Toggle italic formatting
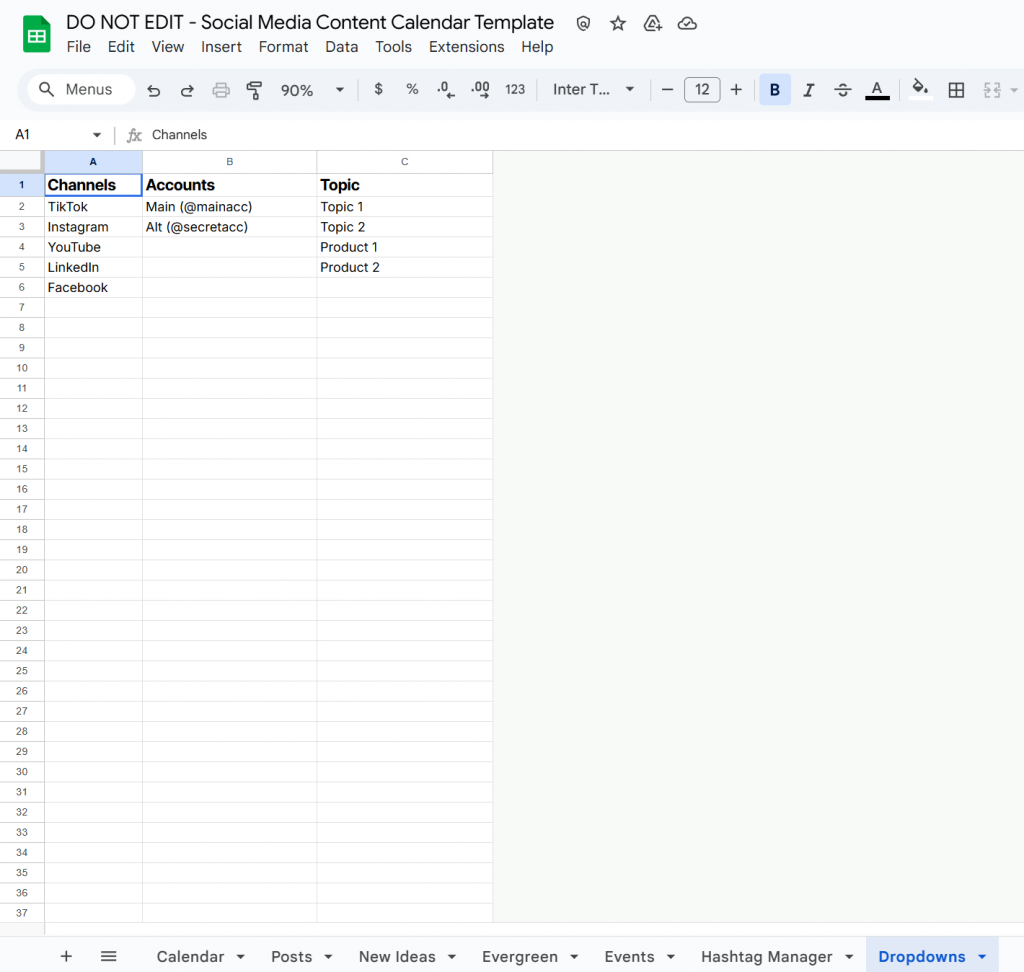1024x972 pixels. (809, 89)
